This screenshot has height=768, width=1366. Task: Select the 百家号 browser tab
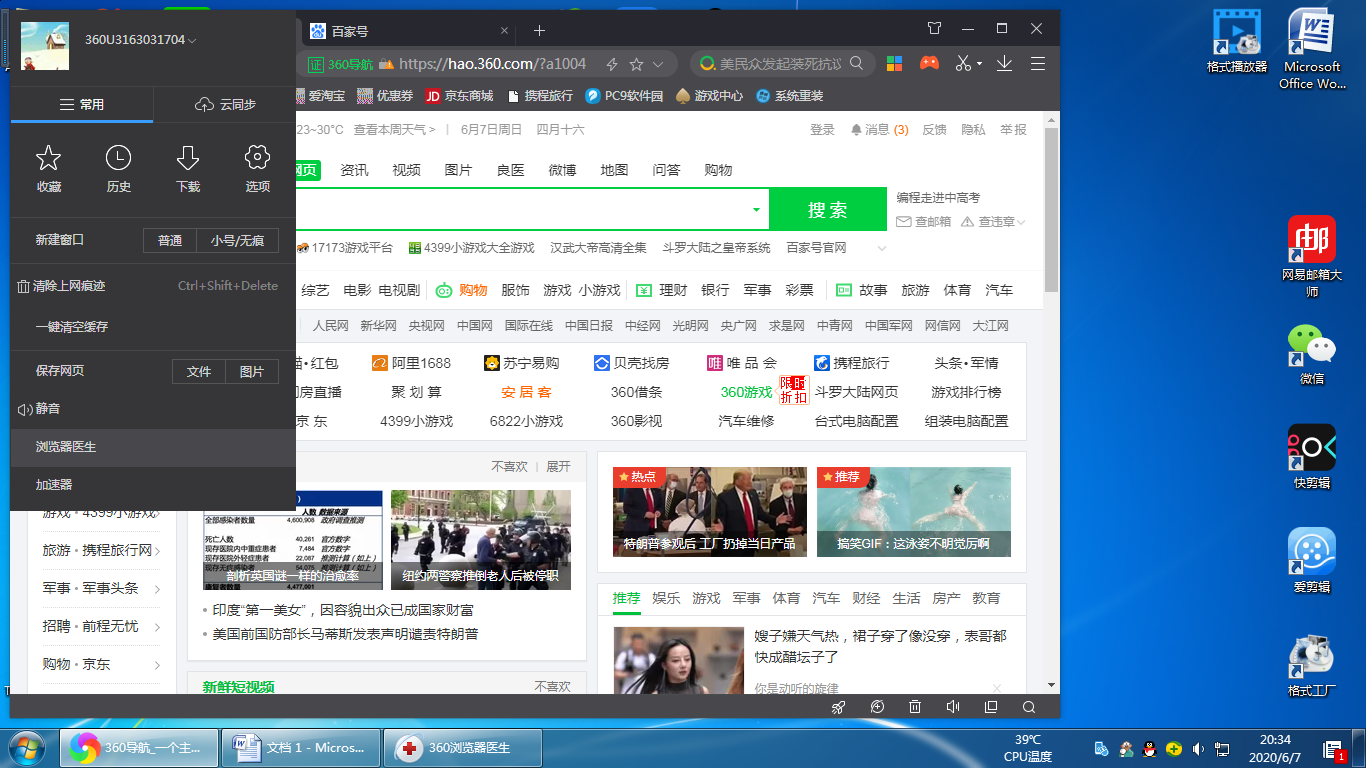click(408, 31)
